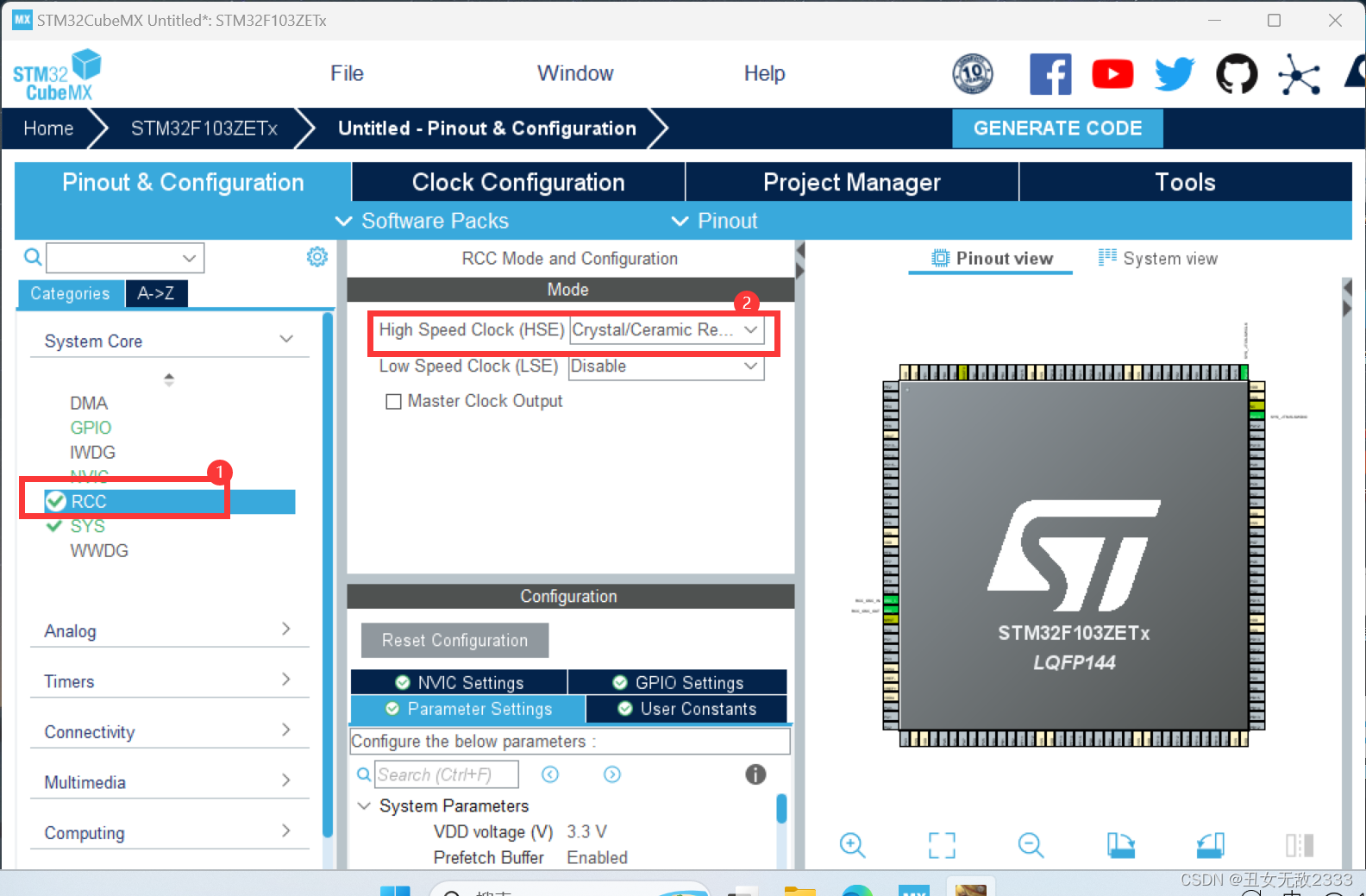Select the Categories tab
Screen dimensions: 1366x896
pos(71,293)
